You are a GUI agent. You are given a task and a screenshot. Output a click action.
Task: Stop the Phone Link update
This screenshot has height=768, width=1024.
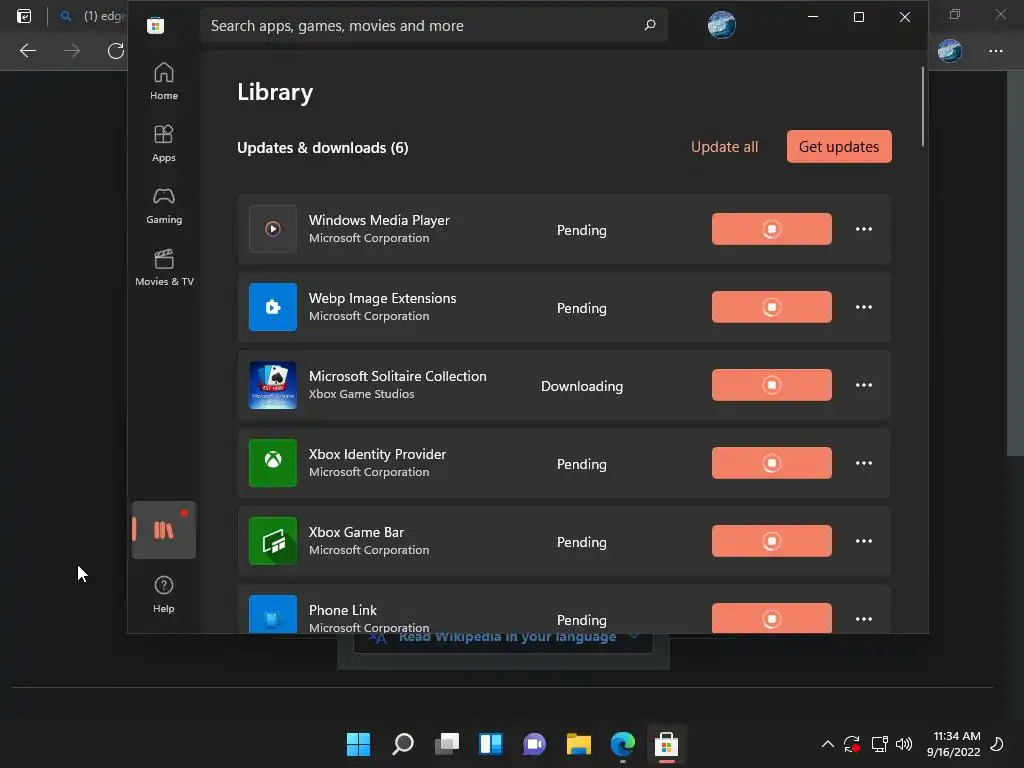pyautogui.click(x=771, y=618)
